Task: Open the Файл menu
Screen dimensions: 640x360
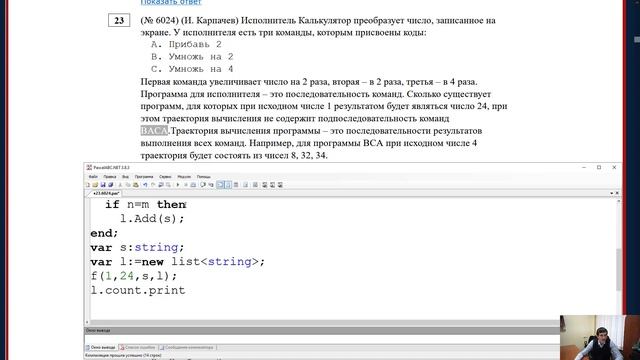Action: coord(93,177)
